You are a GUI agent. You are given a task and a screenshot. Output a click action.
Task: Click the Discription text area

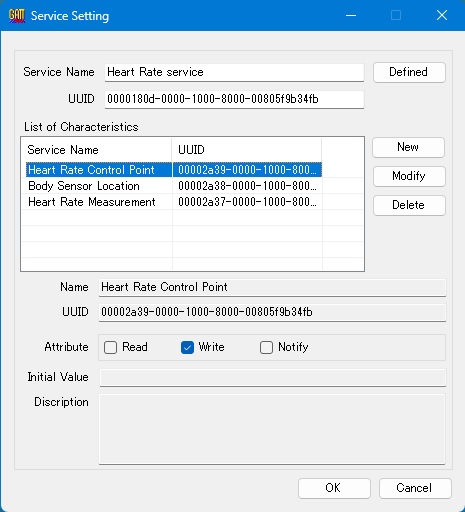pyautogui.click(x=272, y=429)
